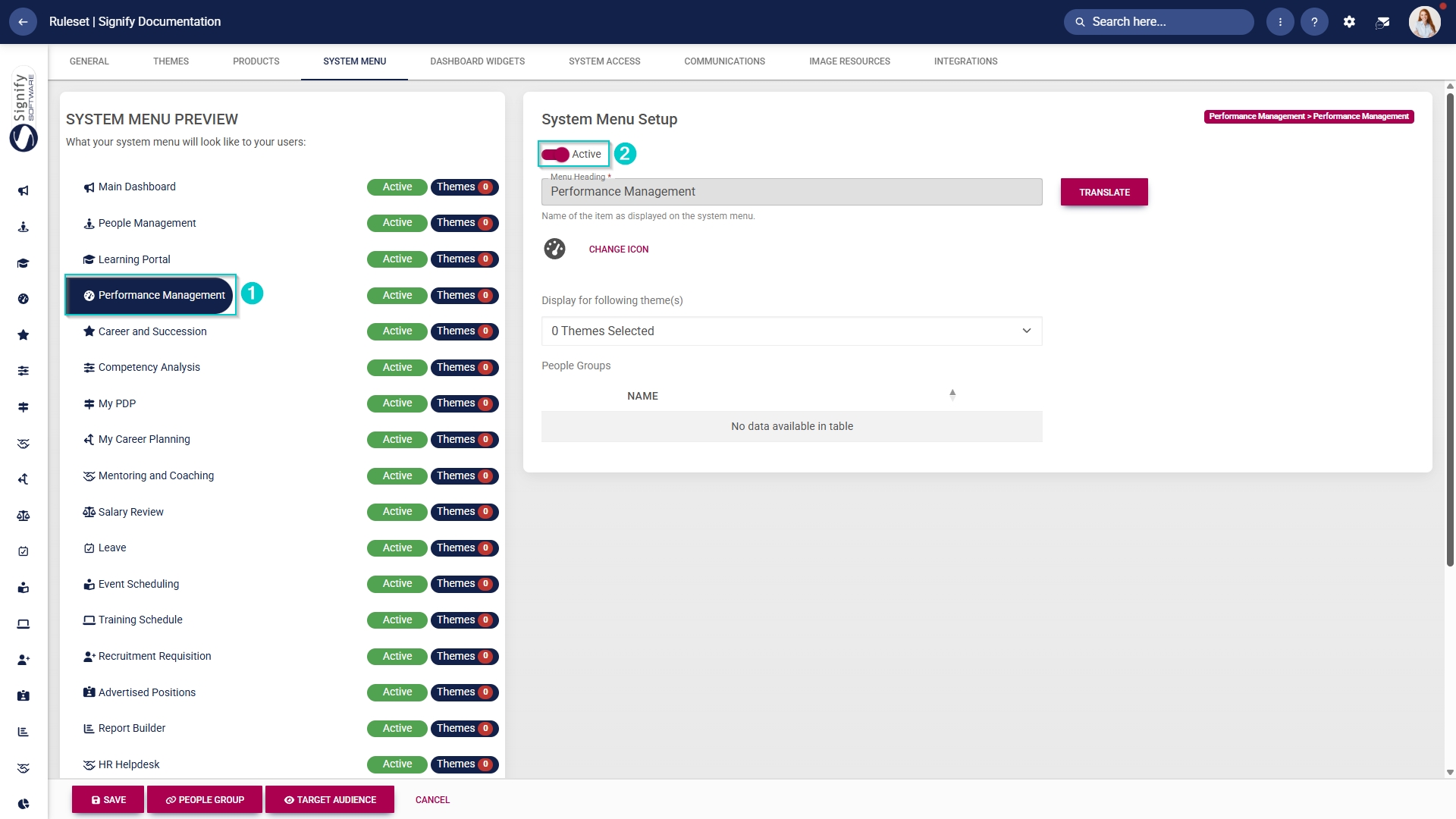This screenshot has height=819, width=1456.
Task: Open the user profile avatar
Action: pos(1424,22)
